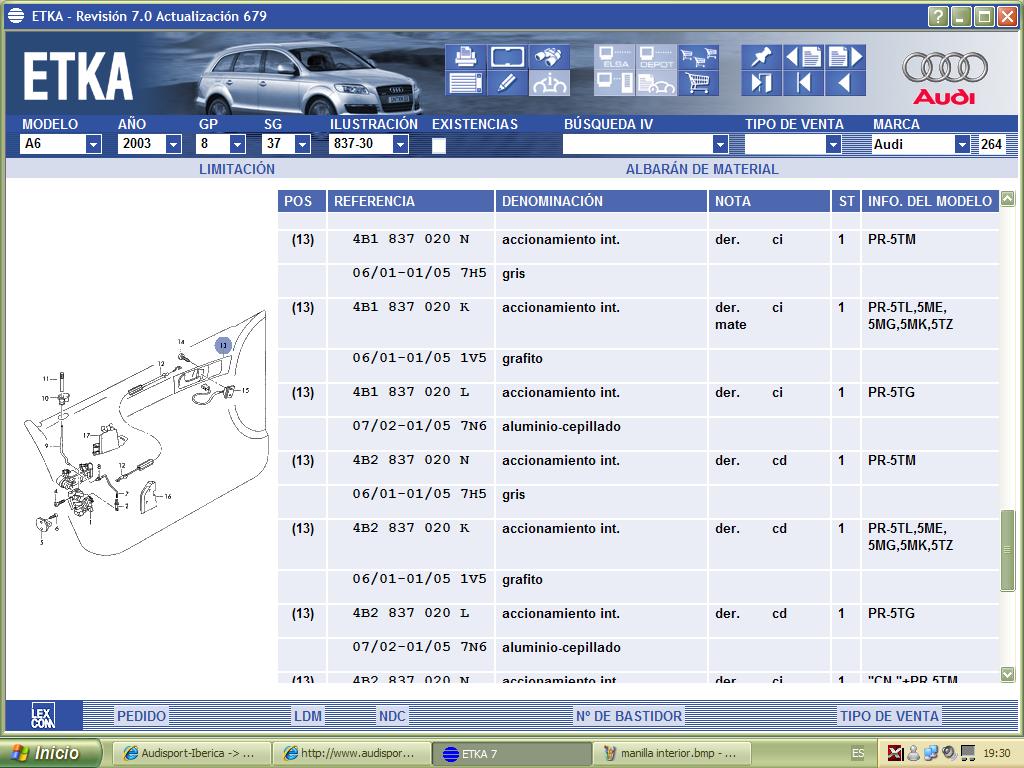
Task: Click the printer icon in toolbar
Action: point(465,57)
